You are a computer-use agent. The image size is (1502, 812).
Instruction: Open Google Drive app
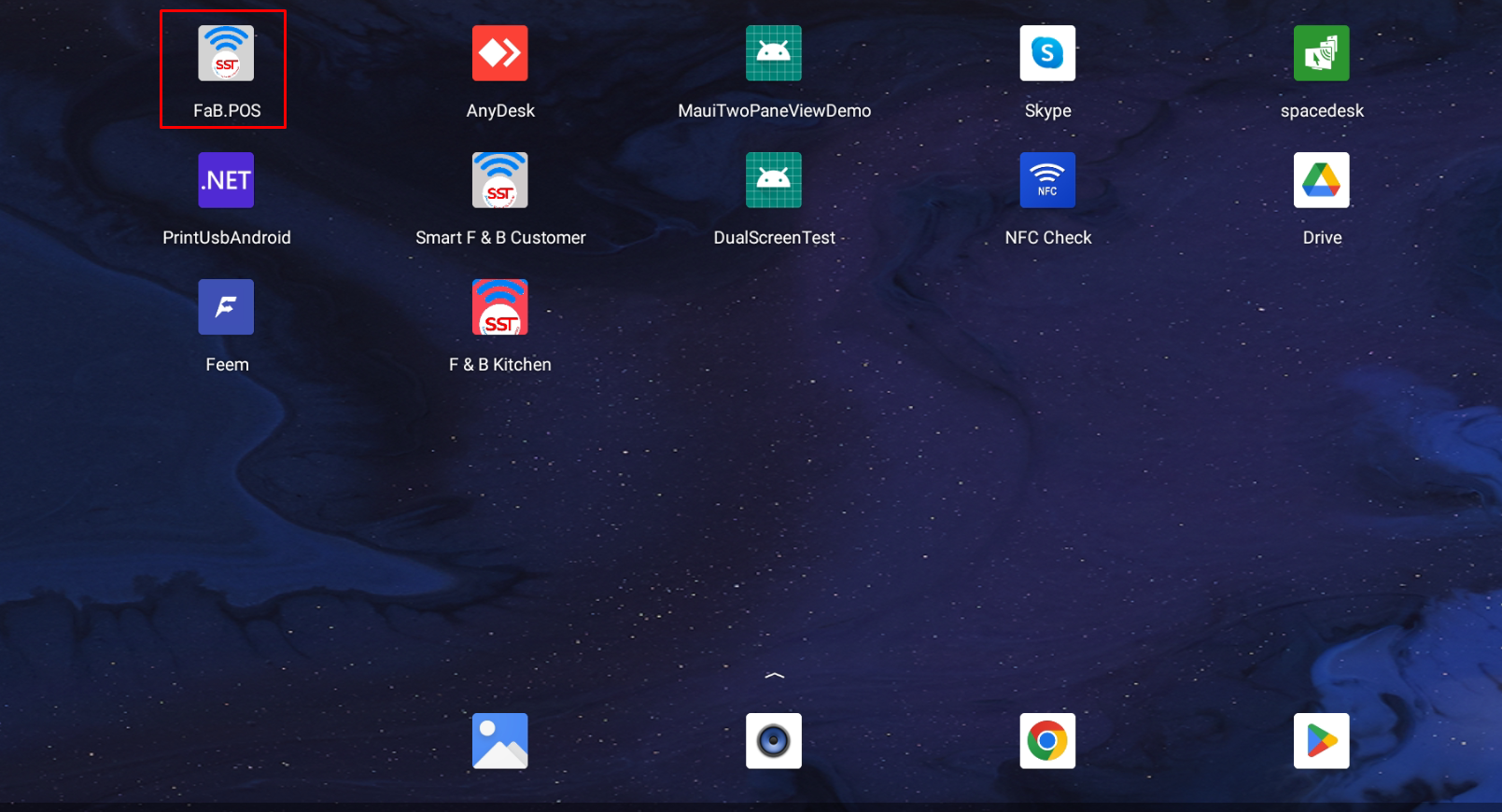click(1321, 181)
